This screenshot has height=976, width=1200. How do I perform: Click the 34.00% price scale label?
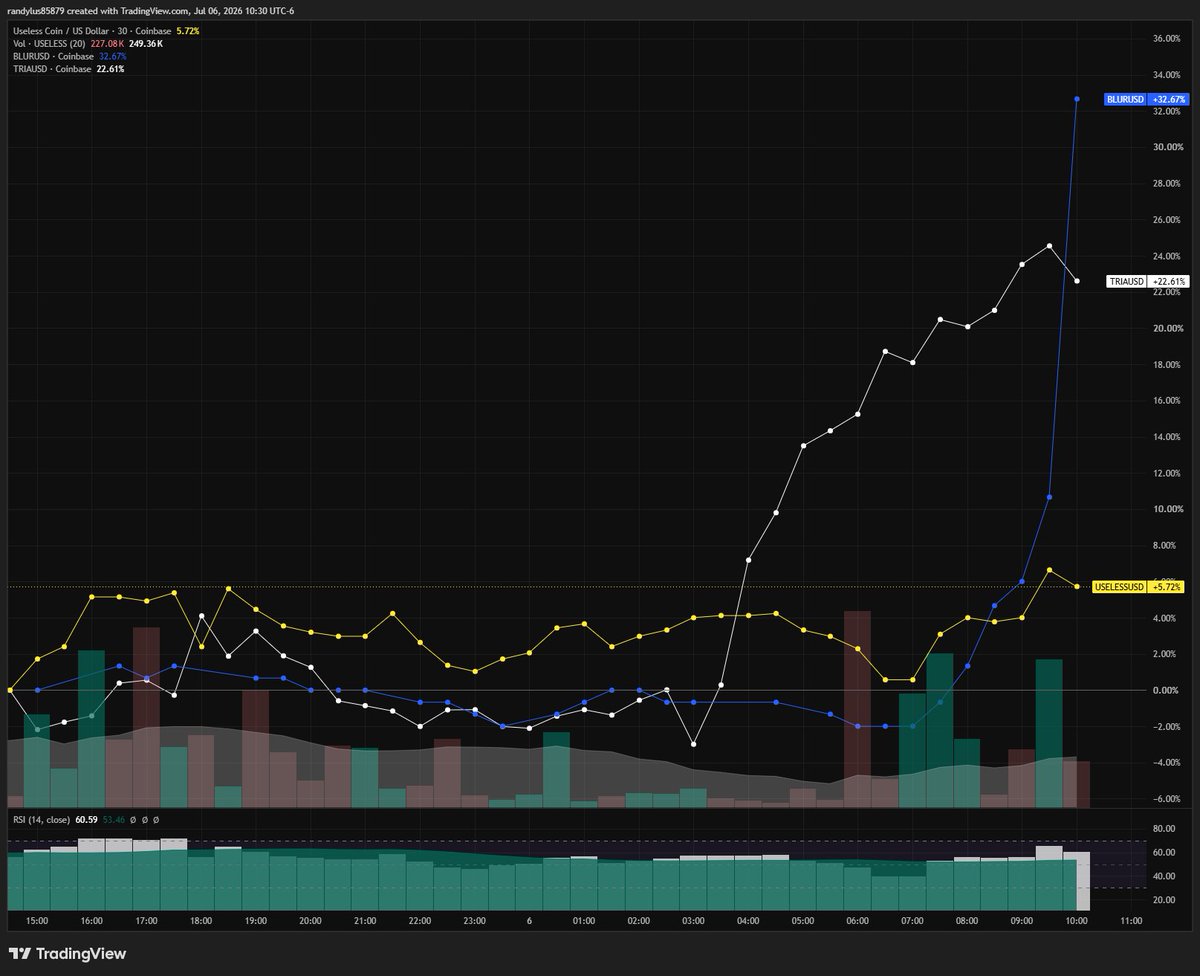tap(1168, 74)
